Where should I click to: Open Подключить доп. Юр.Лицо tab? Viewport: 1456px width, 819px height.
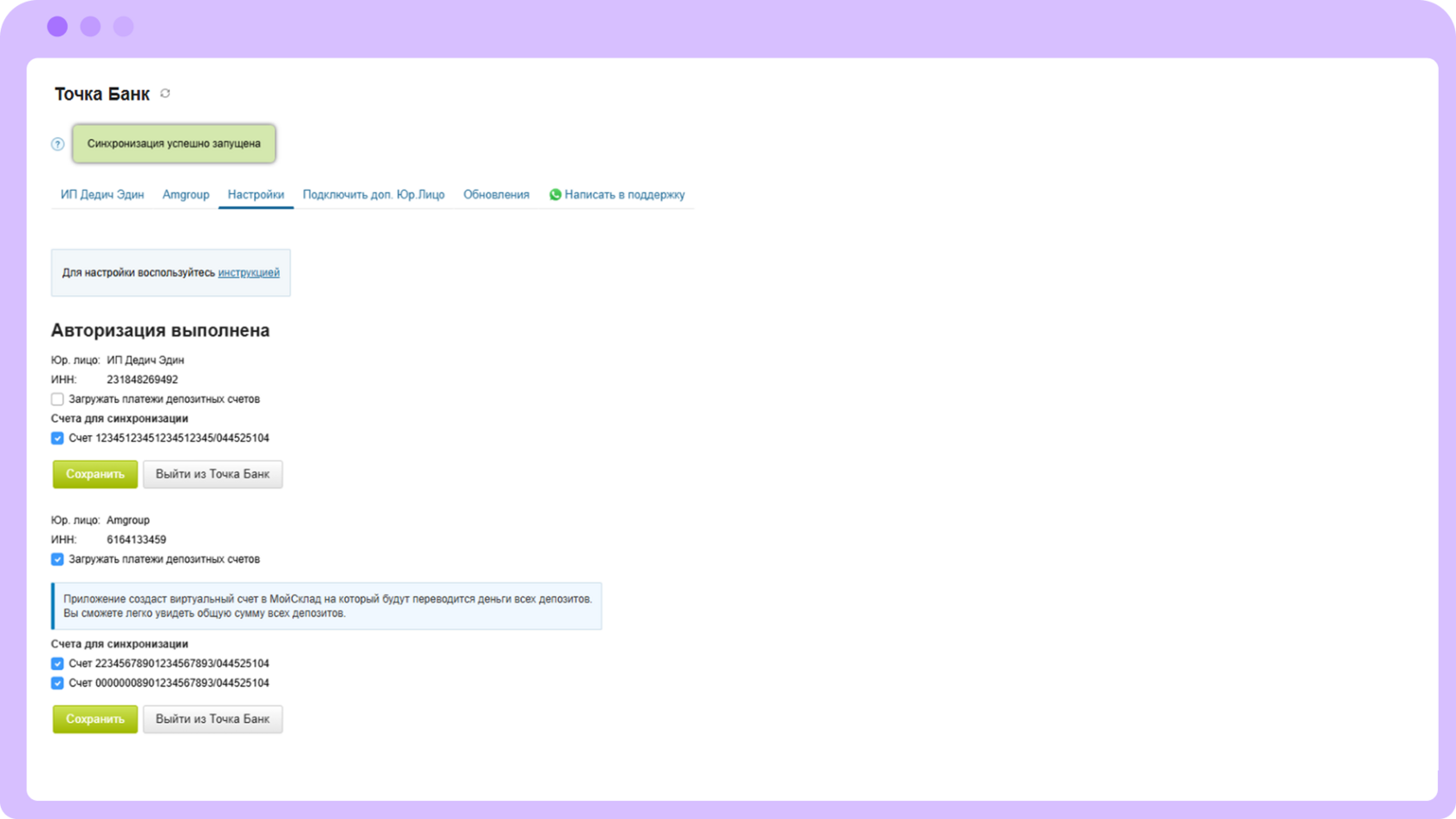click(x=374, y=195)
